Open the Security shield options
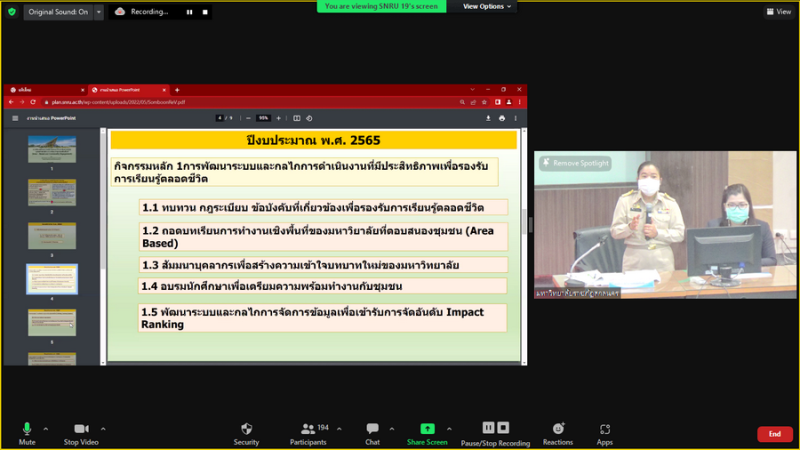Screen dimensions: 800x450 pos(246,432)
